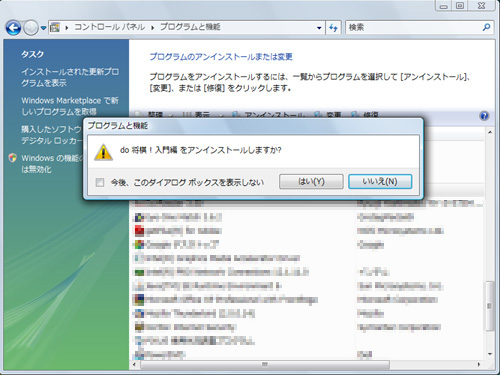Click heading プログラムのアンインストールまたは変更
The width and height of the screenshot is (500, 375).
221,57
